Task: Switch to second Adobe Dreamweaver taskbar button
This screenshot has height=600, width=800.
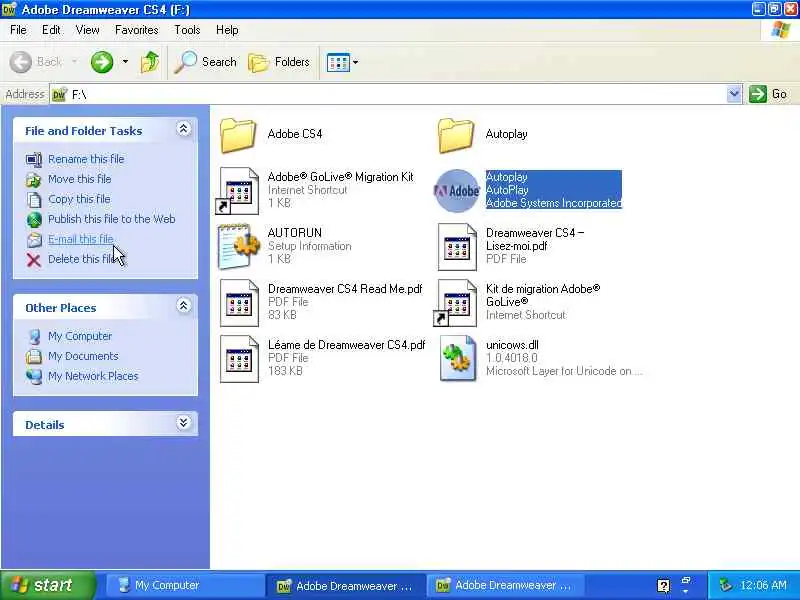Action: coord(505,586)
